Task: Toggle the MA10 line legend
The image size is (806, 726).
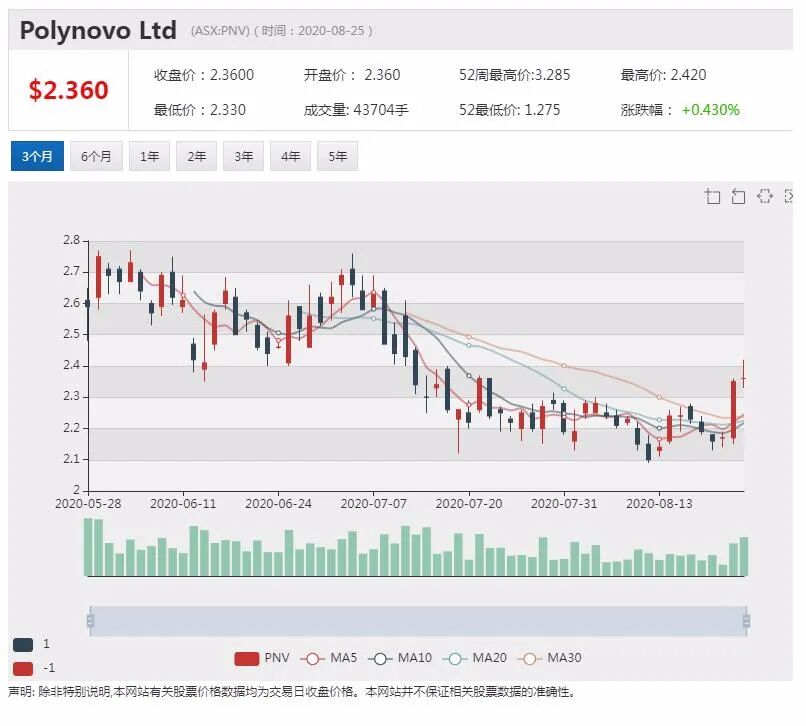Action: click(x=400, y=658)
